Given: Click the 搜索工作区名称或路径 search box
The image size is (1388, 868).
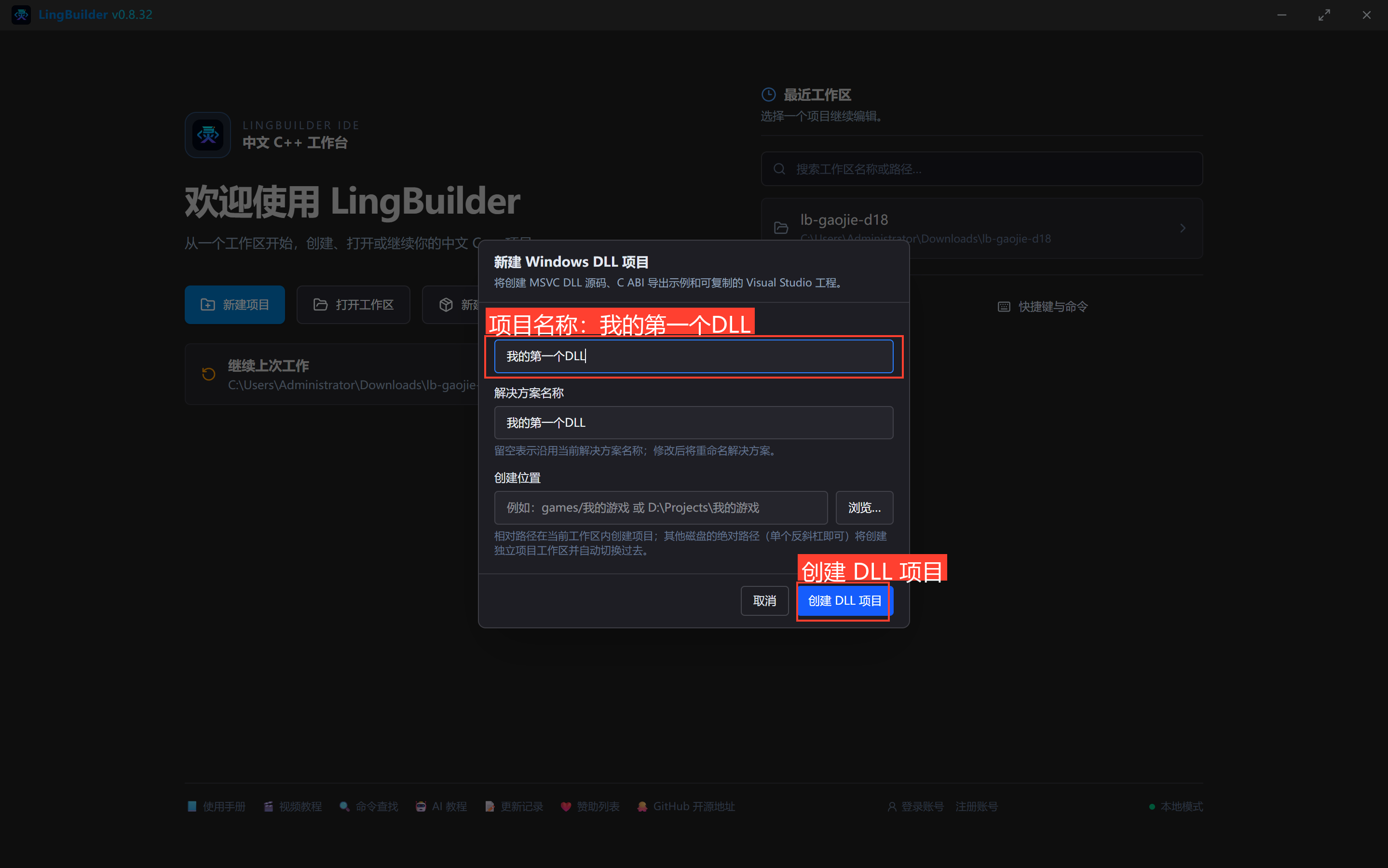Looking at the screenshot, I should tap(981, 169).
